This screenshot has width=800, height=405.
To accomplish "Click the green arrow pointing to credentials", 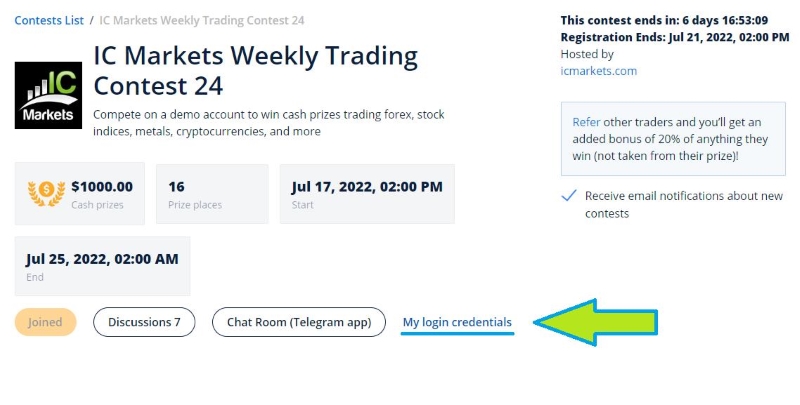I will coord(595,322).
